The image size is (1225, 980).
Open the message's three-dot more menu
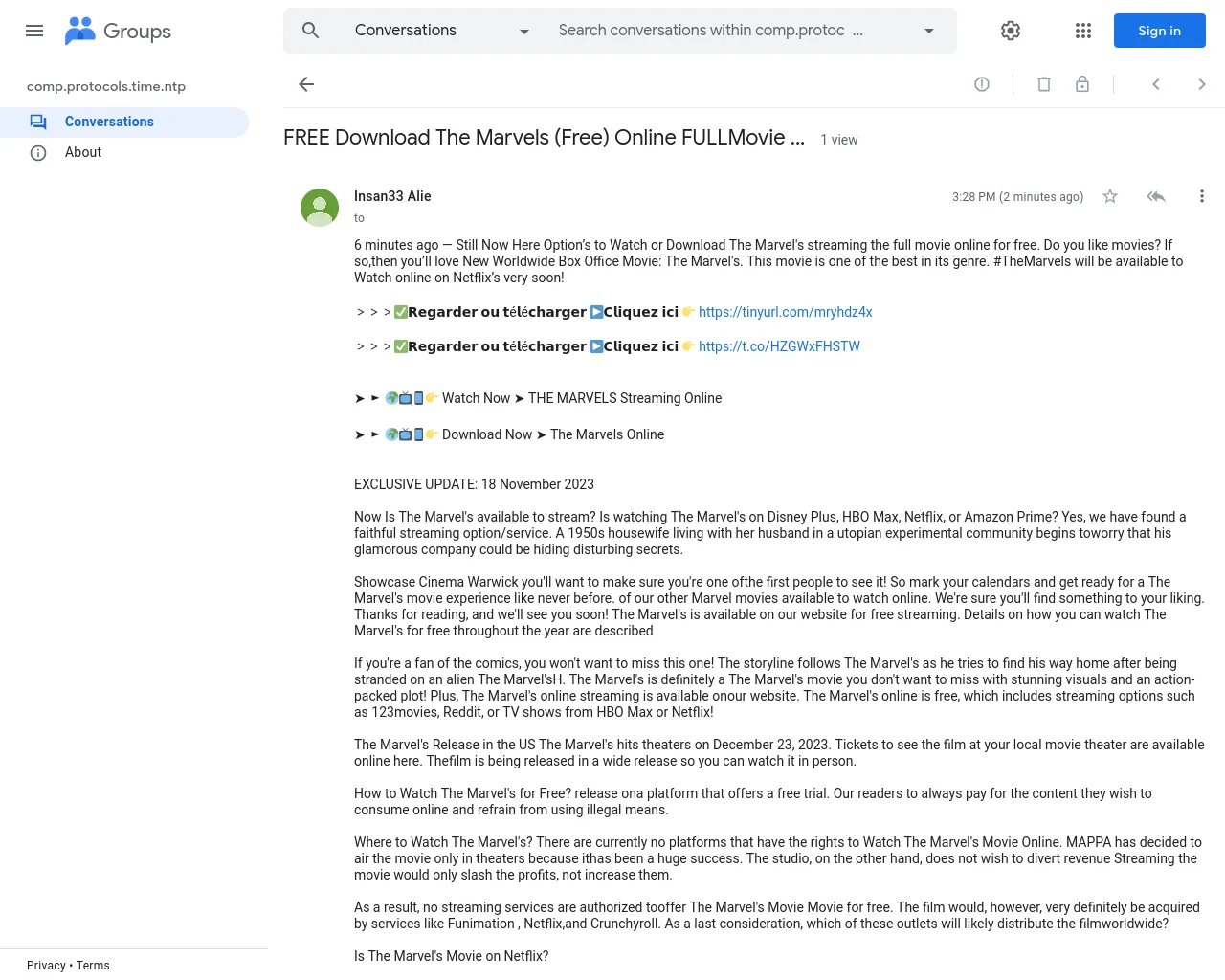pyautogui.click(x=1202, y=196)
